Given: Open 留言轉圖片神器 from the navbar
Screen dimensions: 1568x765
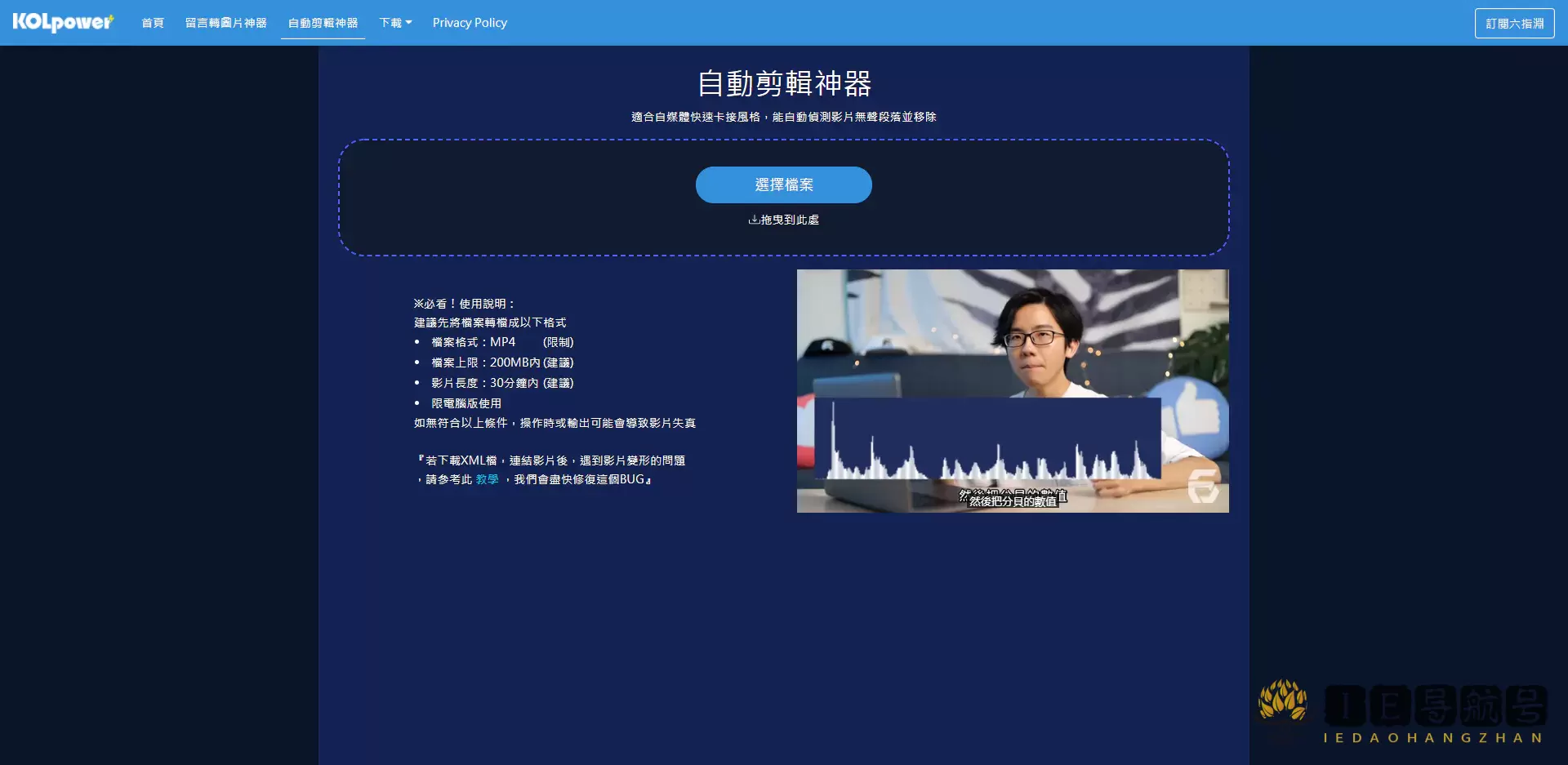Looking at the screenshot, I should point(225,23).
